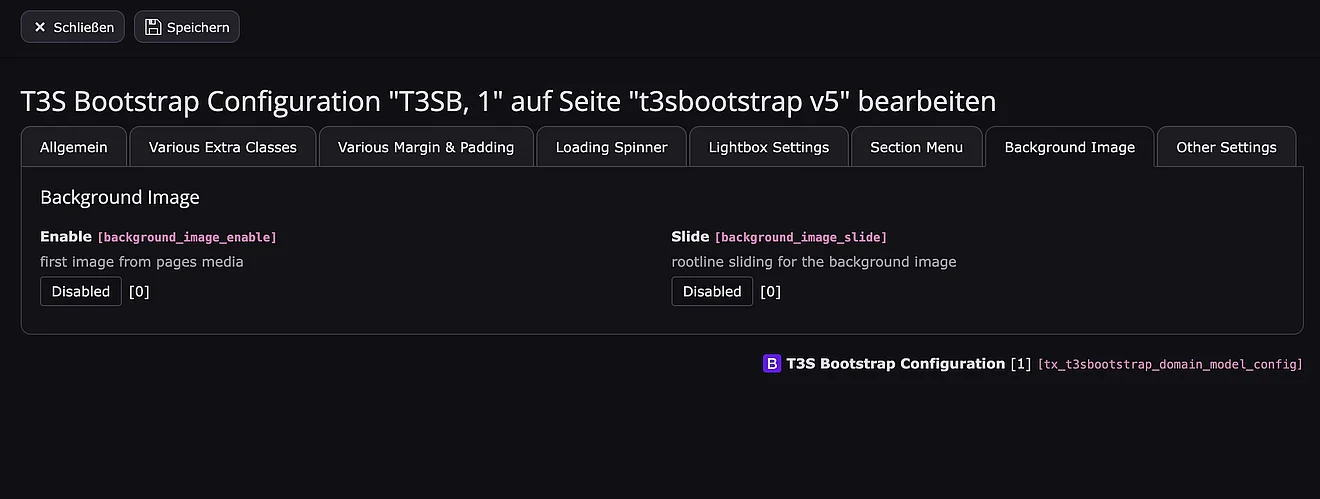Go to Lightbox Settings tab
Image resolution: width=1320 pixels, height=499 pixels.
tap(769, 147)
